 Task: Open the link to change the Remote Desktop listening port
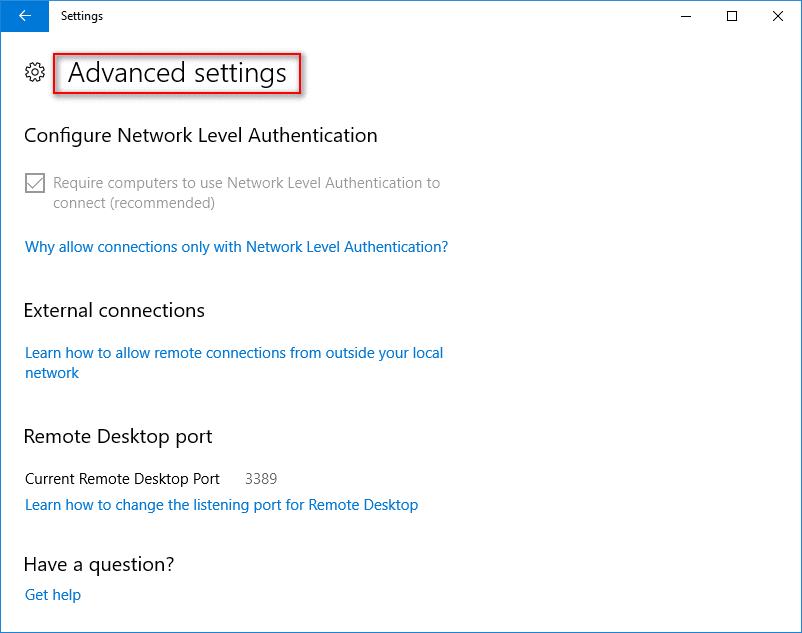click(x=221, y=505)
